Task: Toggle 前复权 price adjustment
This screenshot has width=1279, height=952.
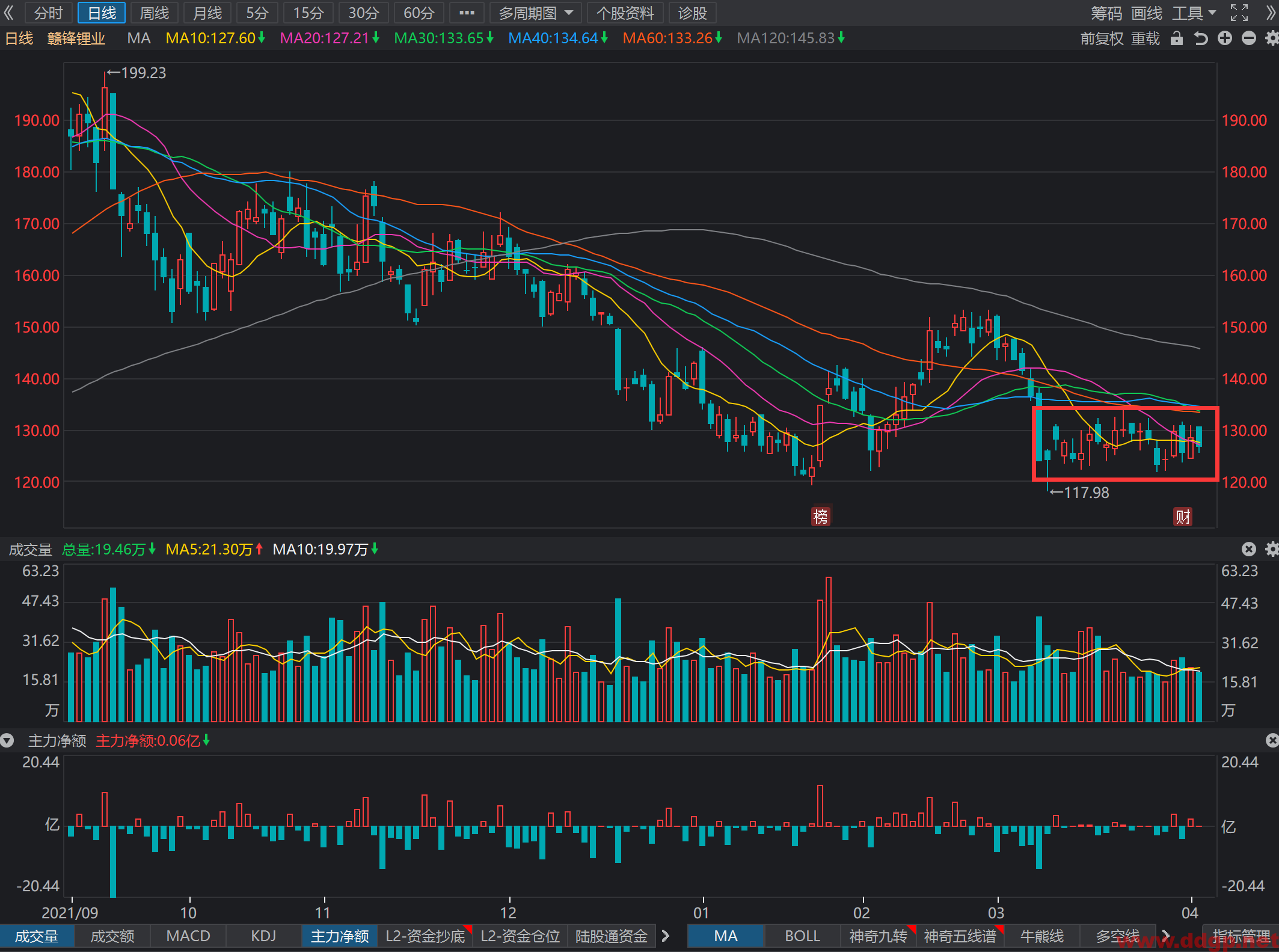Action: coord(1102,38)
